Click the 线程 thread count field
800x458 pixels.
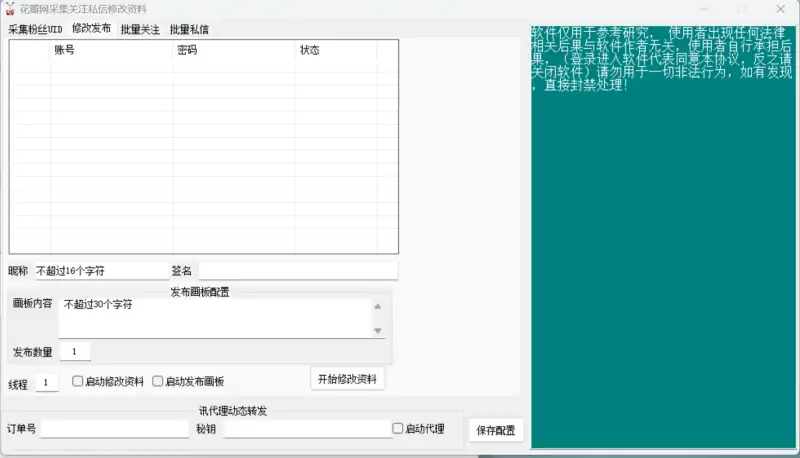point(47,383)
